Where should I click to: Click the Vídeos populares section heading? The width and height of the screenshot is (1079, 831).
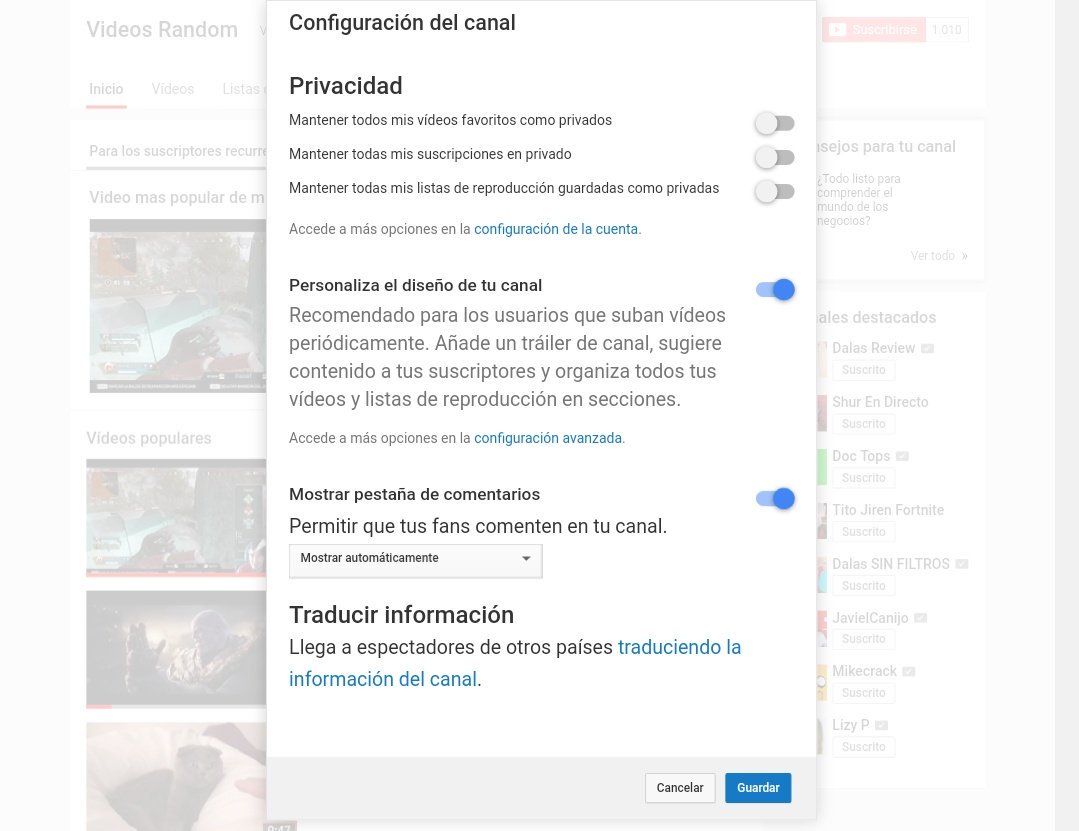point(149,438)
